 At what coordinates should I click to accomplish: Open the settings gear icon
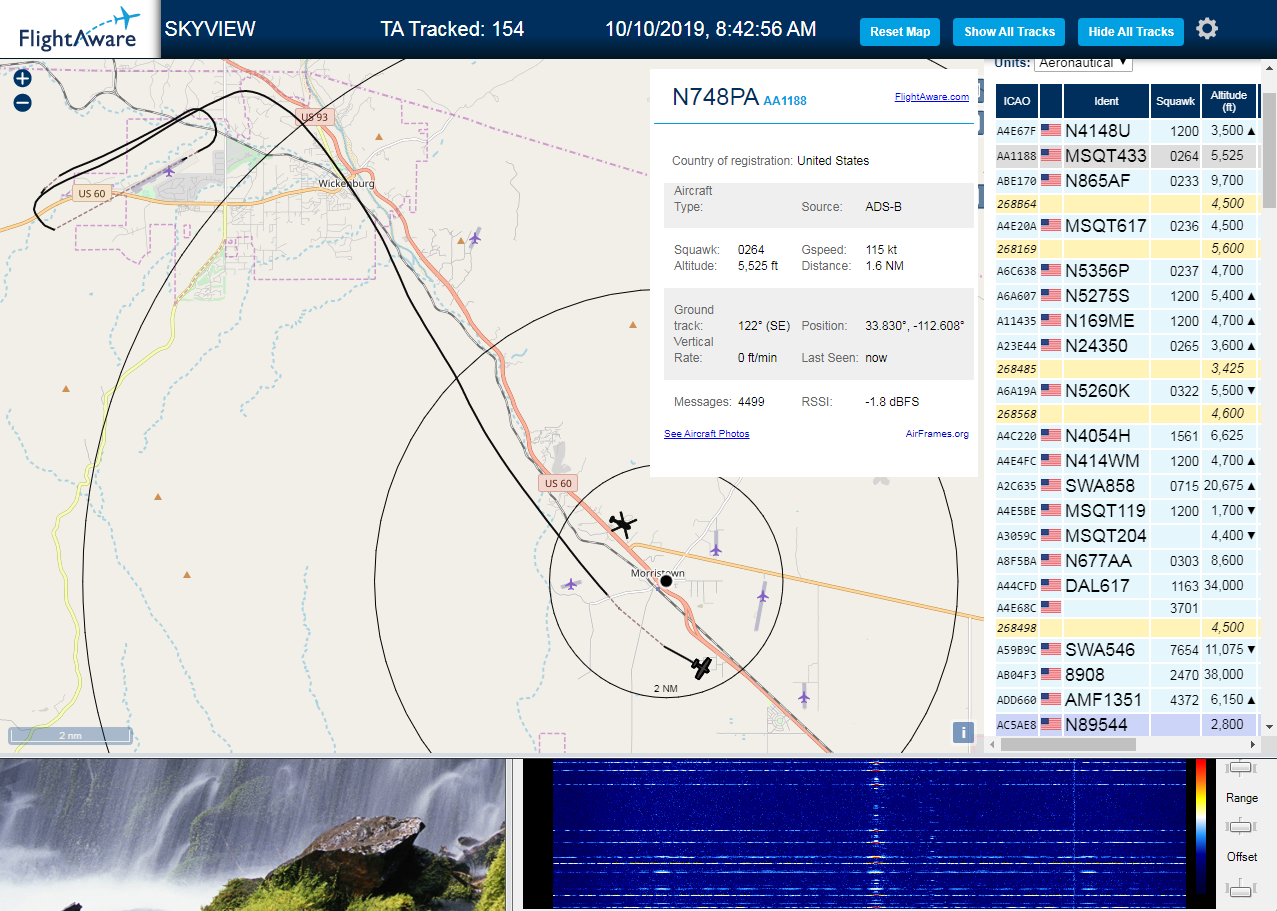[1207, 29]
